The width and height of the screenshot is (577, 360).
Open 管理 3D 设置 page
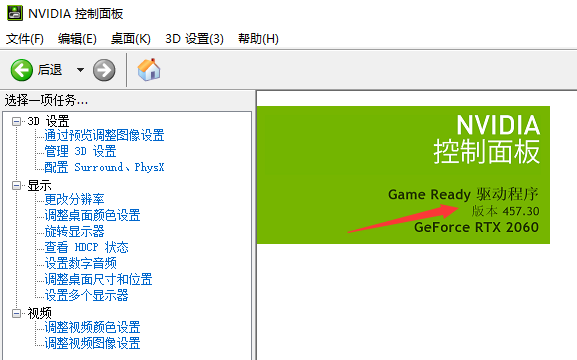[80, 151]
